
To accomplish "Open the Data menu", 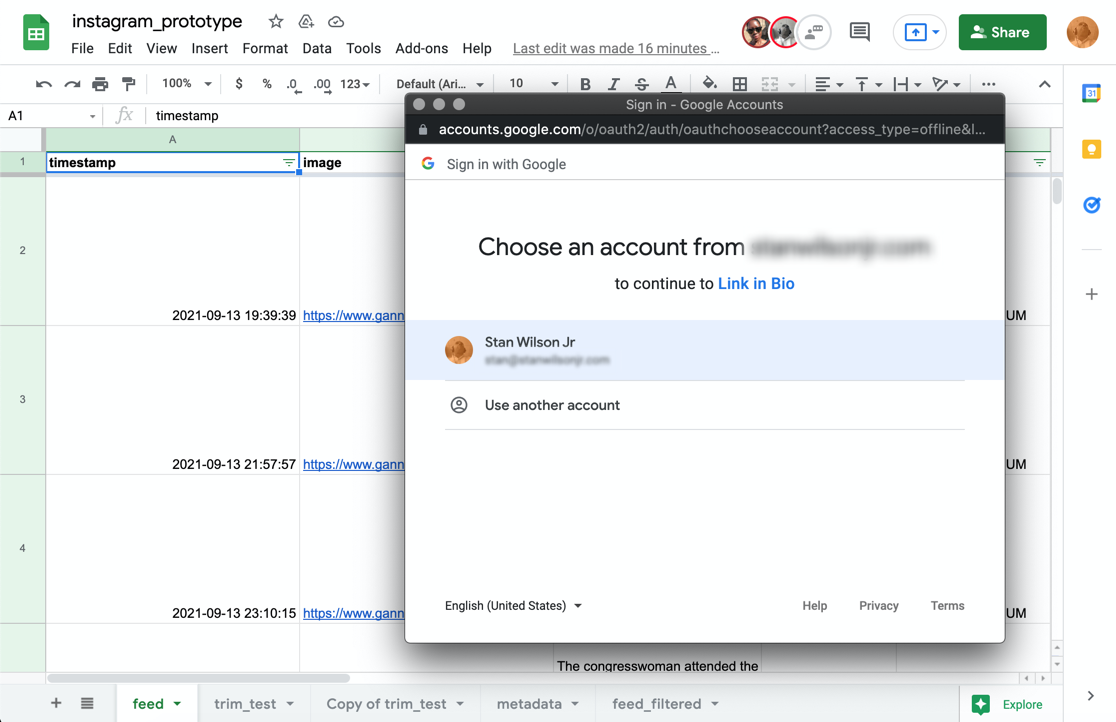I will point(316,48).
